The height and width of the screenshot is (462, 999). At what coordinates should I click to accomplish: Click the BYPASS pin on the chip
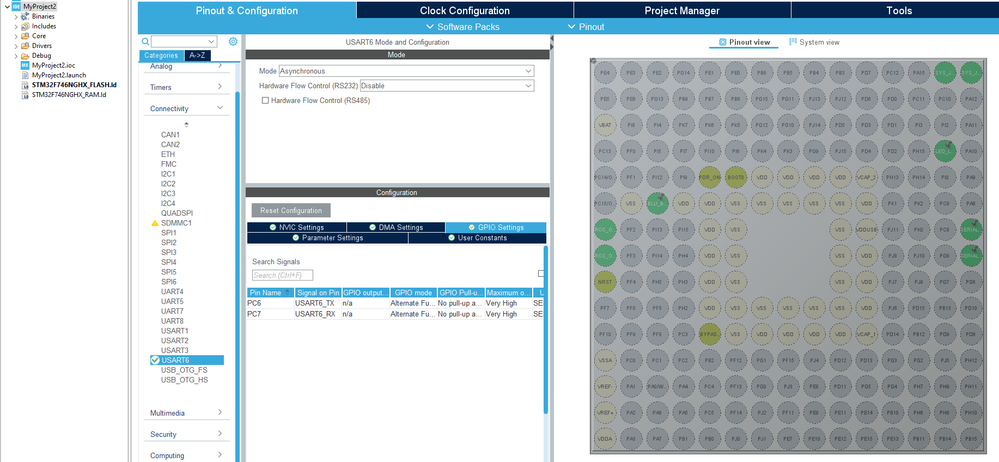click(x=709, y=333)
